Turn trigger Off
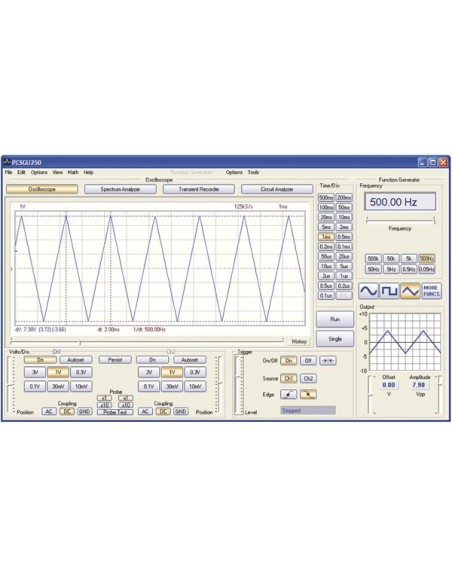 [x=308, y=361]
